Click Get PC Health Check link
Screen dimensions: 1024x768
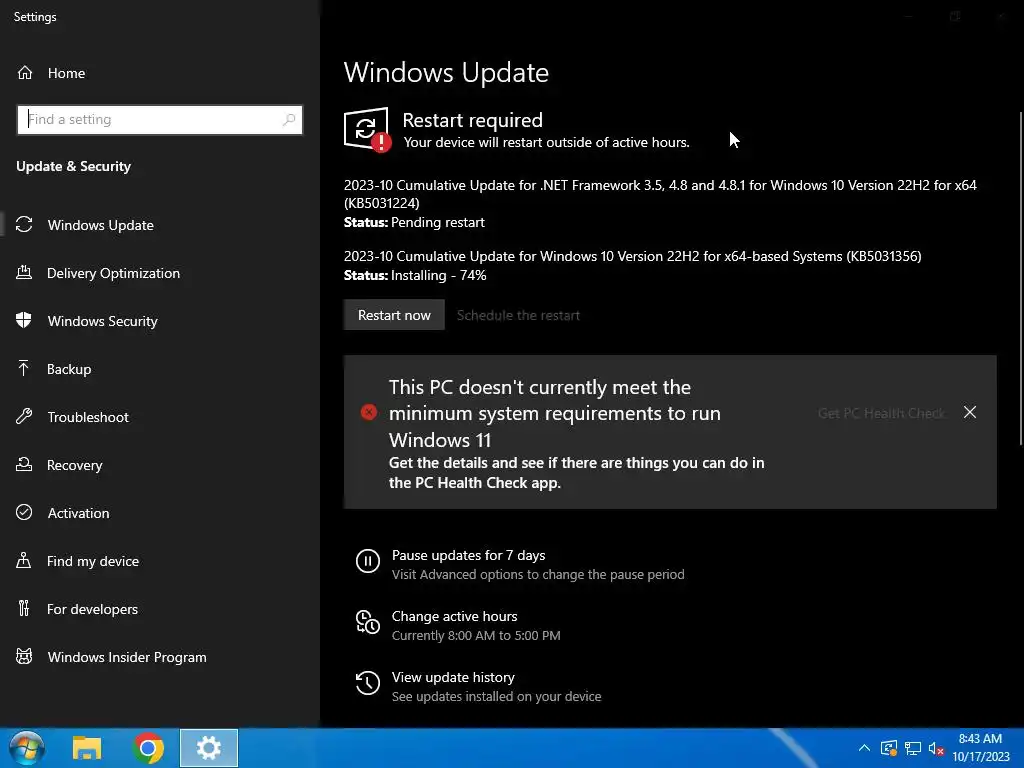click(x=880, y=413)
